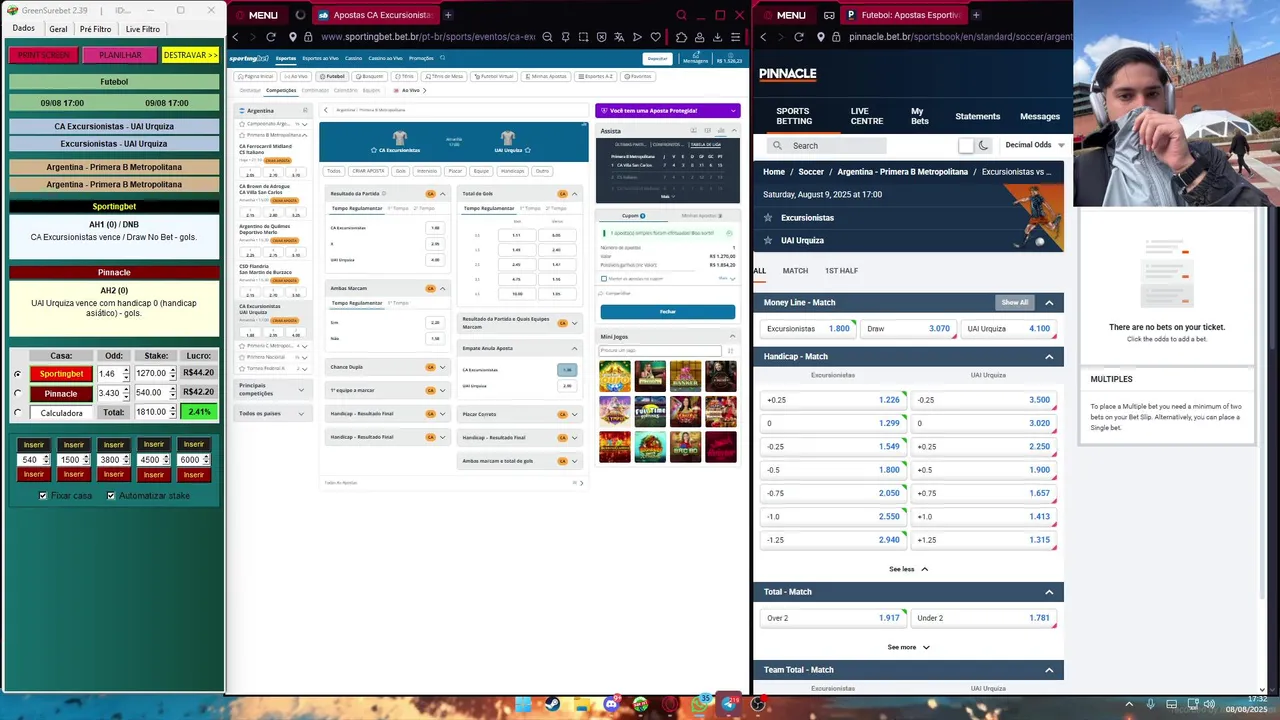Collapse Money Line - Match section
This screenshot has width=1280, height=720.
[1049, 303]
